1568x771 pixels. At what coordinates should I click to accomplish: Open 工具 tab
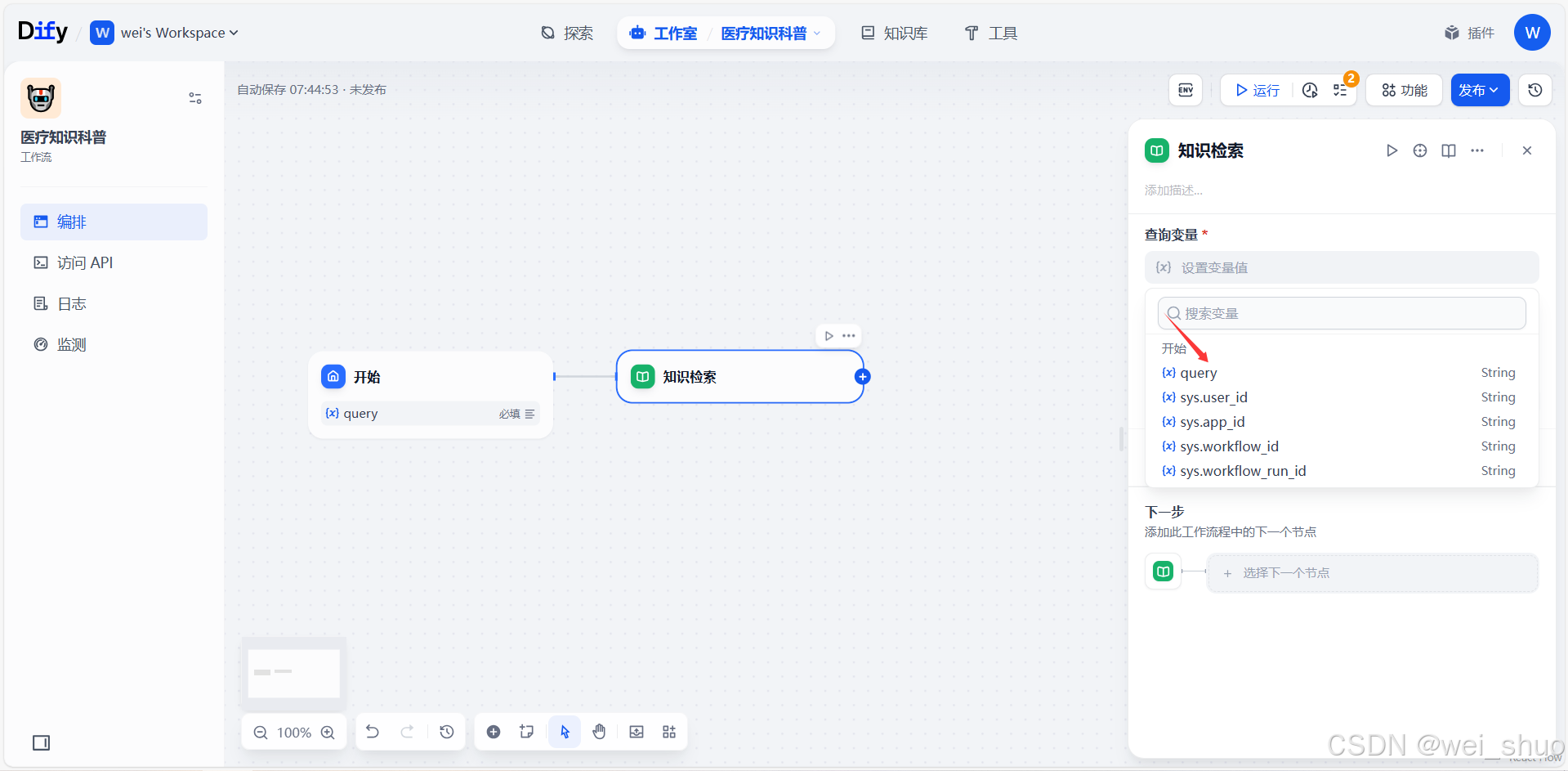(991, 33)
